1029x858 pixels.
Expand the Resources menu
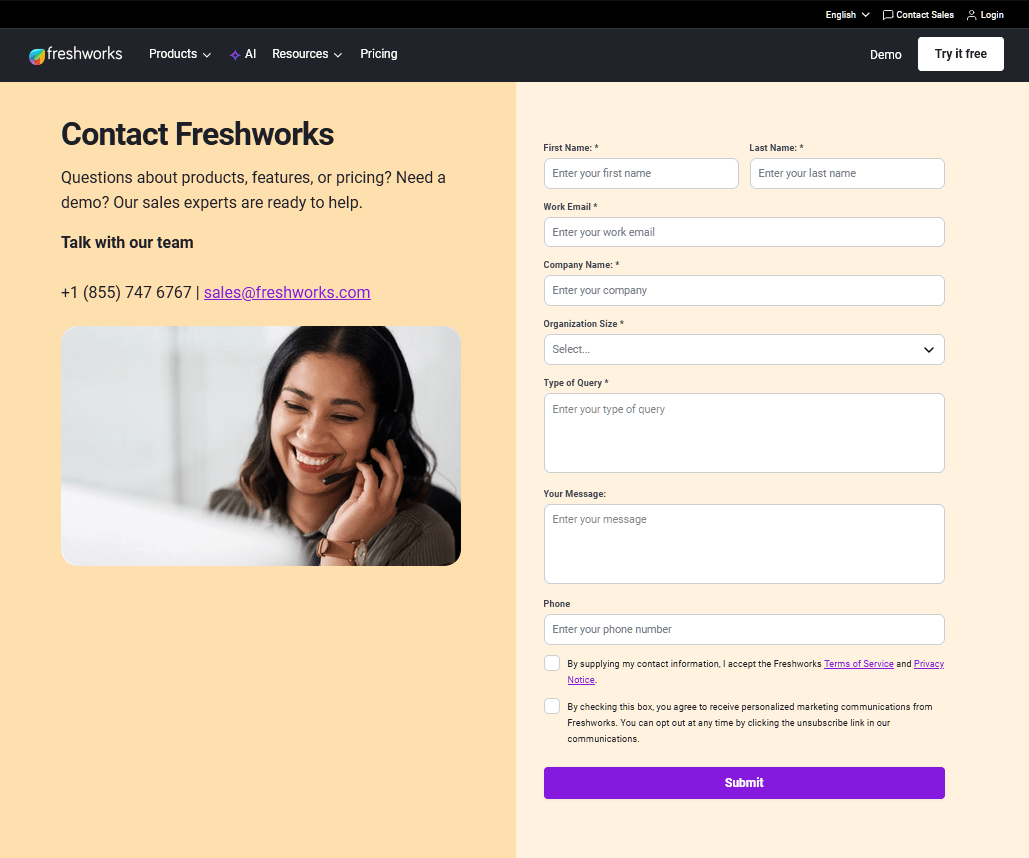pyautogui.click(x=307, y=54)
